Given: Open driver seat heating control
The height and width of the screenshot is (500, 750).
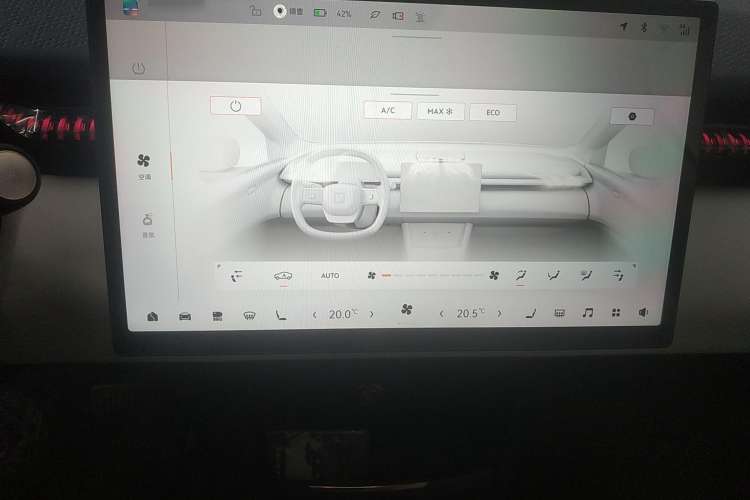Looking at the screenshot, I should pyautogui.click(x=280, y=315).
